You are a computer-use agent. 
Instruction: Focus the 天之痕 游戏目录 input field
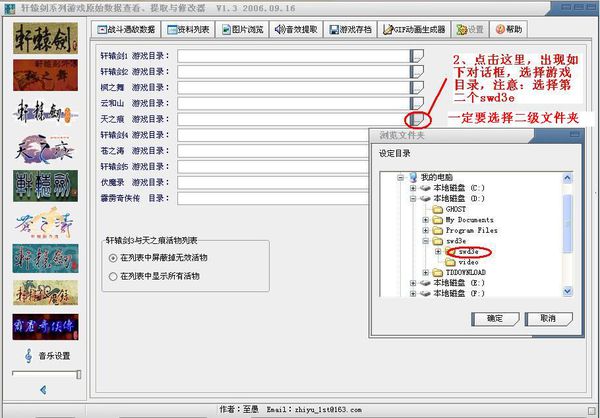click(293, 119)
